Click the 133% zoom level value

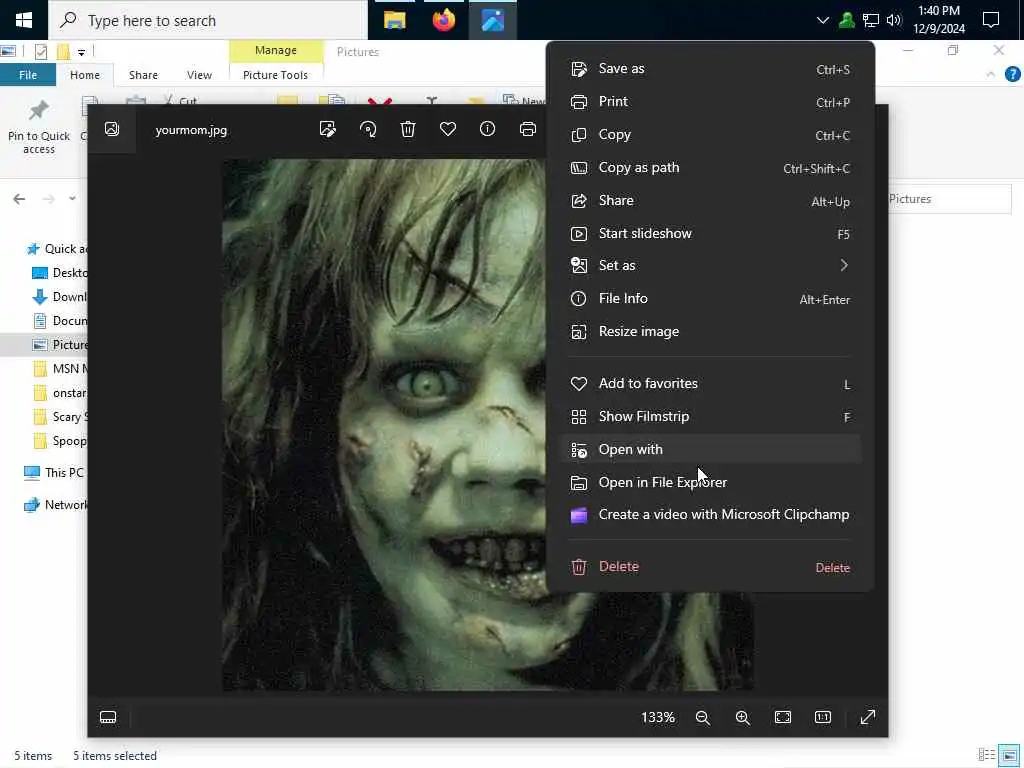(658, 718)
